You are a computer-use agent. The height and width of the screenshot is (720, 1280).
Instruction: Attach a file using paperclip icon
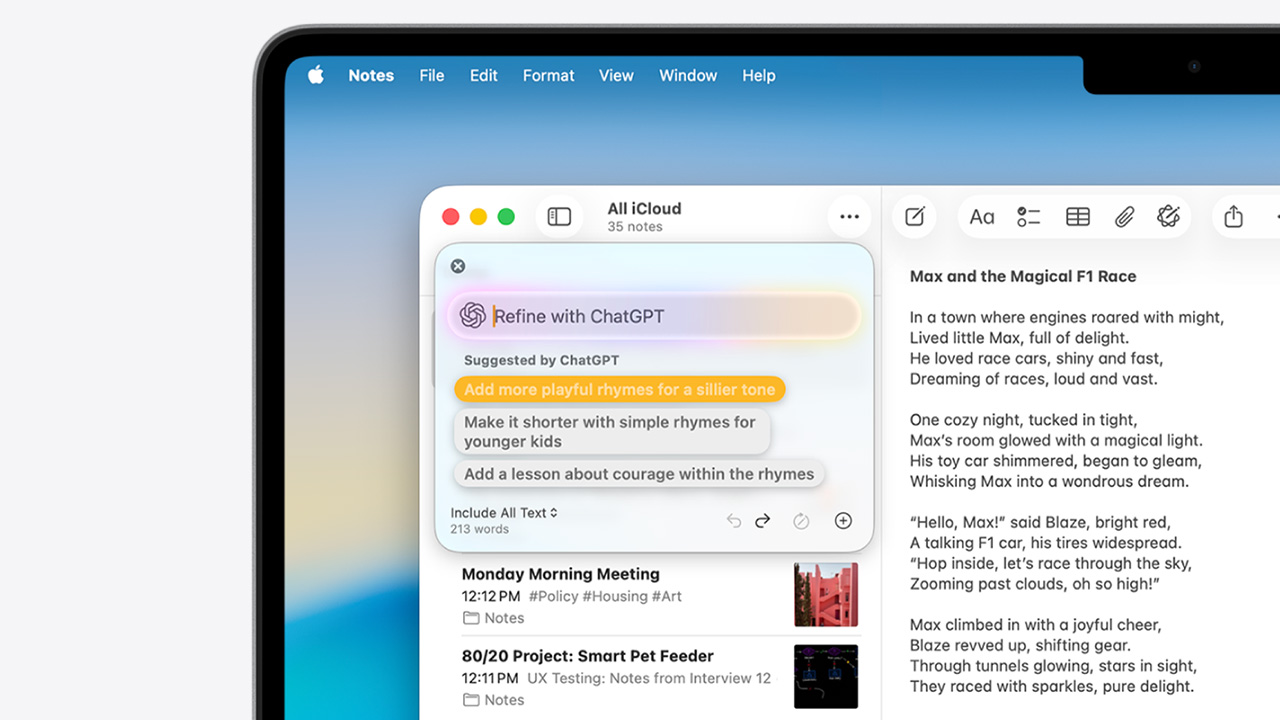point(1124,217)
